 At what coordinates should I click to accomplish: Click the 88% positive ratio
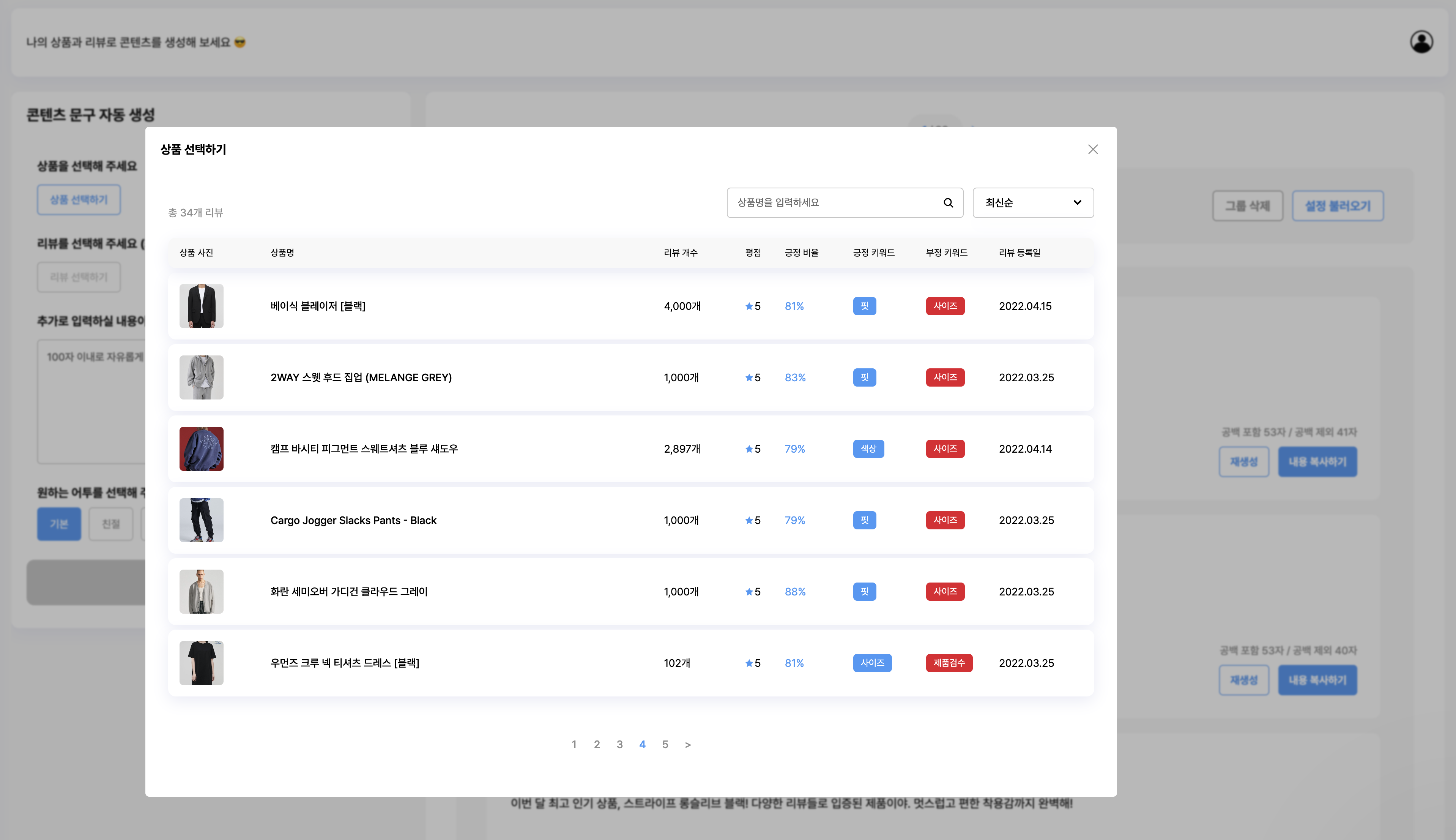coord(795,591)
